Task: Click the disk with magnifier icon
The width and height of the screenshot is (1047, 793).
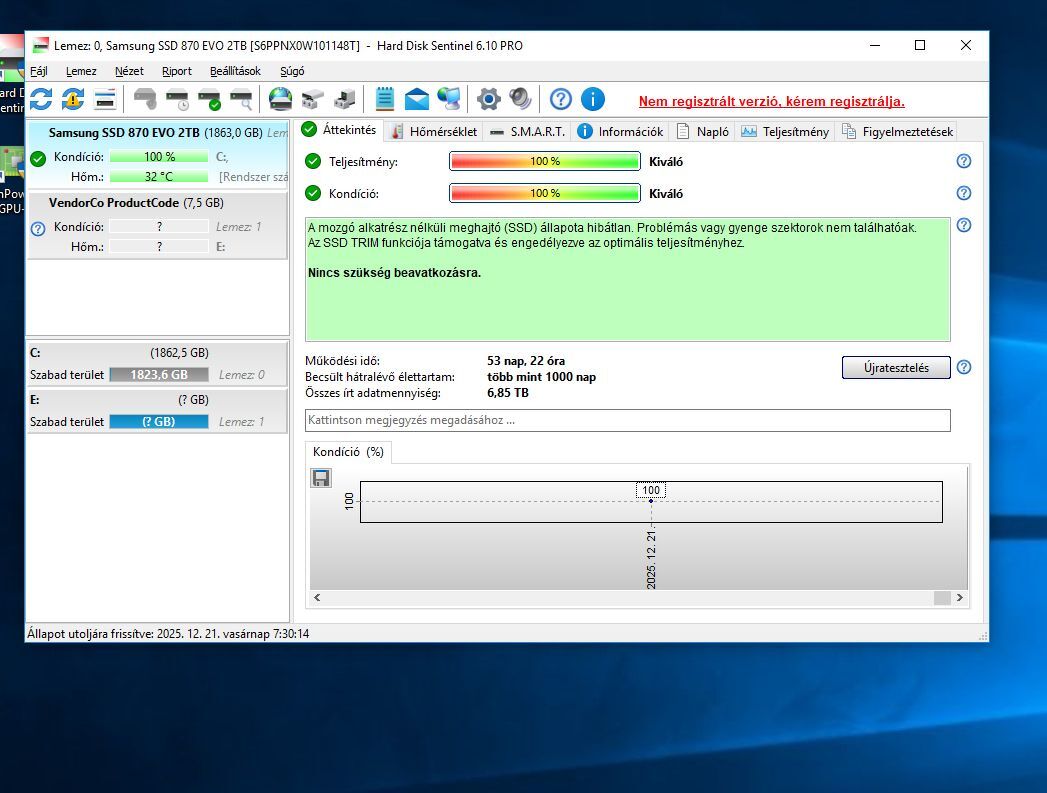Action: 241,99
